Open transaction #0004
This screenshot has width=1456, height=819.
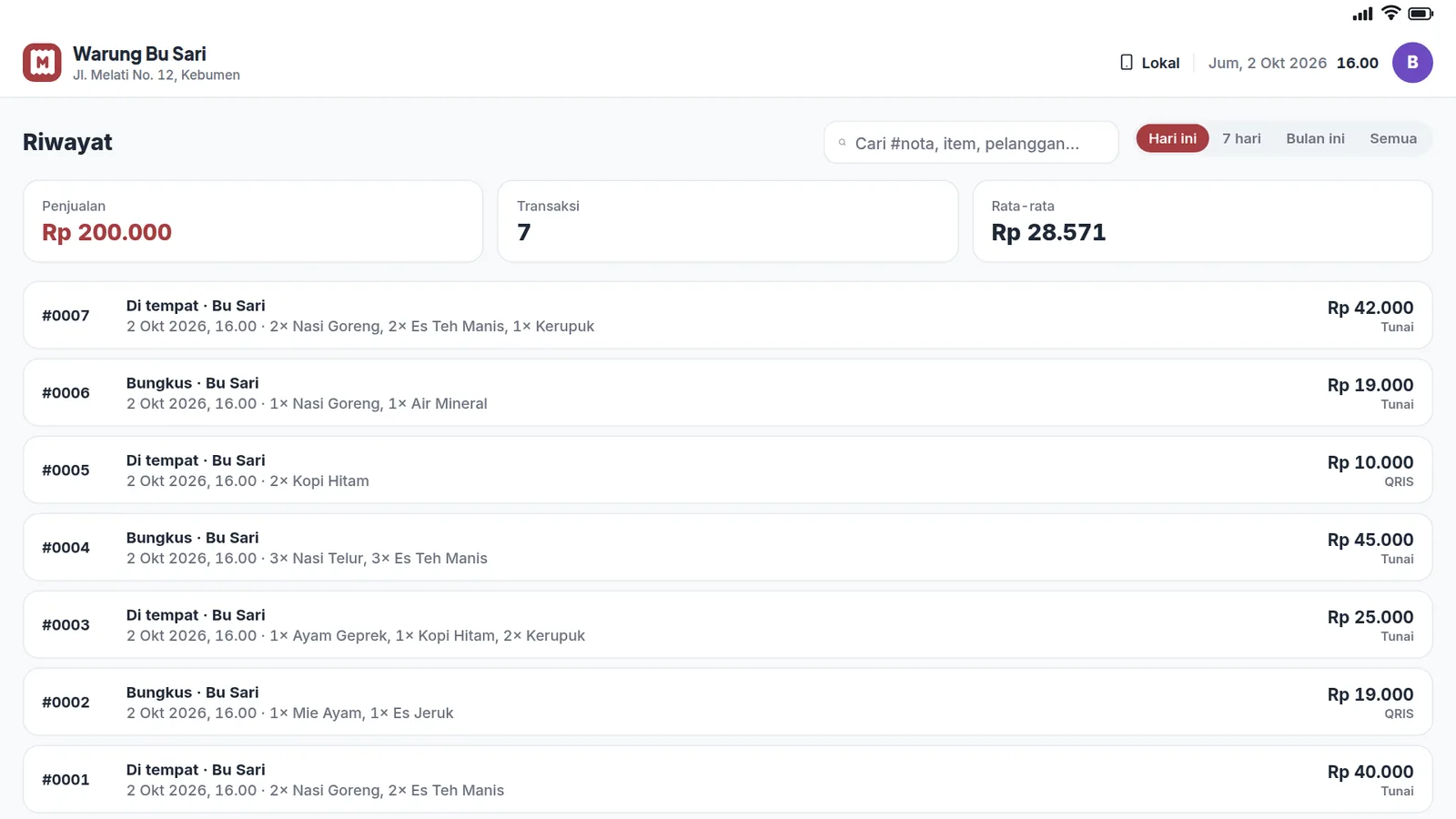click(x=728, y=547)
